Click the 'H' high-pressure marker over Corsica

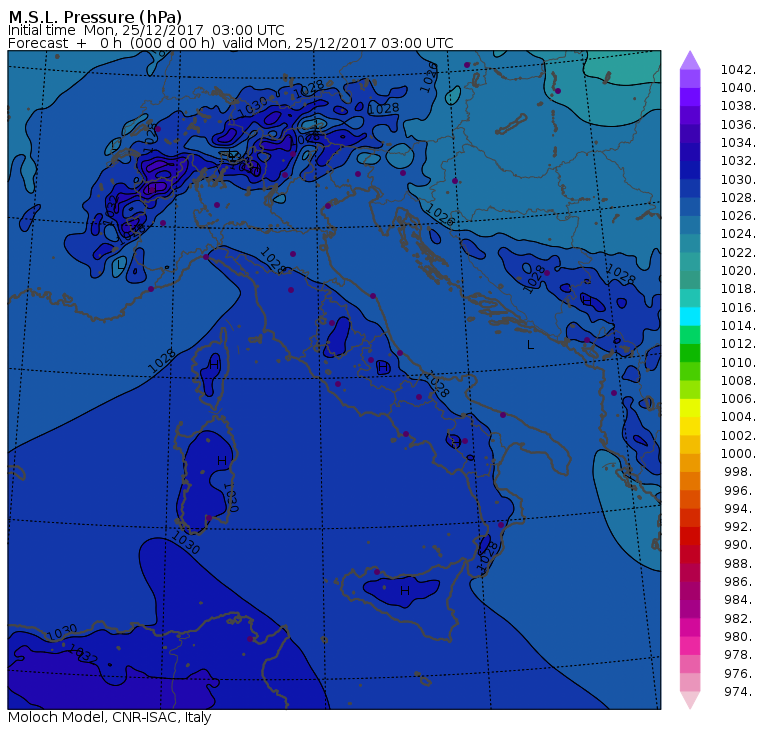click(214, 365)
